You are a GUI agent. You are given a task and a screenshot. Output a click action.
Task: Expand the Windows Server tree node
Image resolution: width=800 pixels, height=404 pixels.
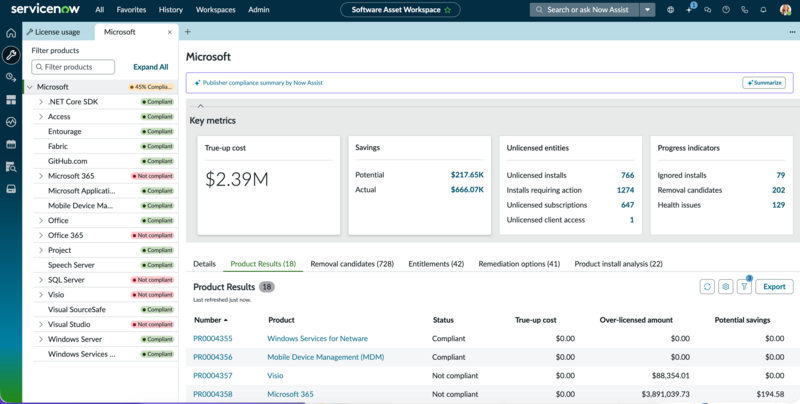[41, 339]
